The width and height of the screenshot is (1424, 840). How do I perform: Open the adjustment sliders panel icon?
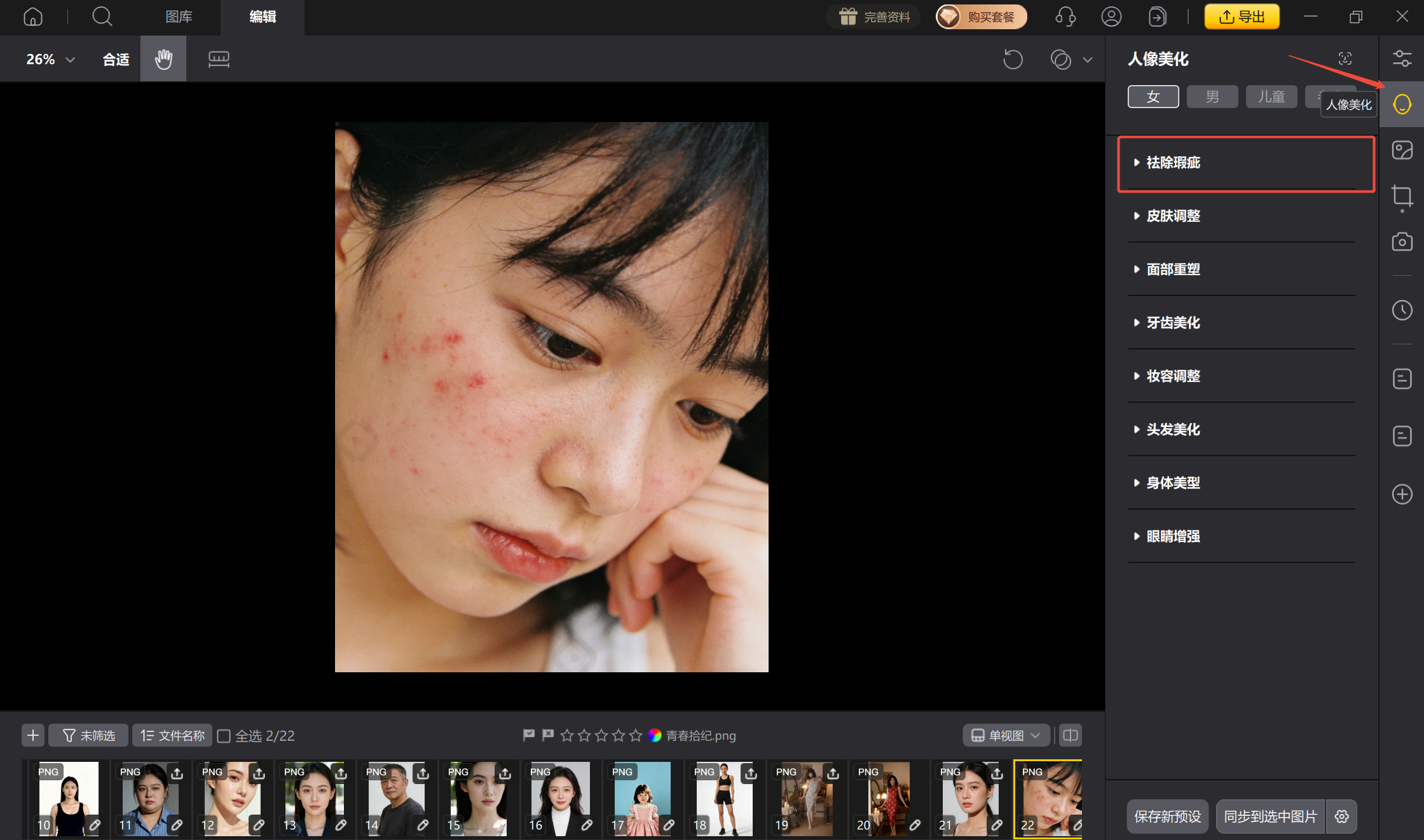pyautogui.click(x=1402, y=58)
